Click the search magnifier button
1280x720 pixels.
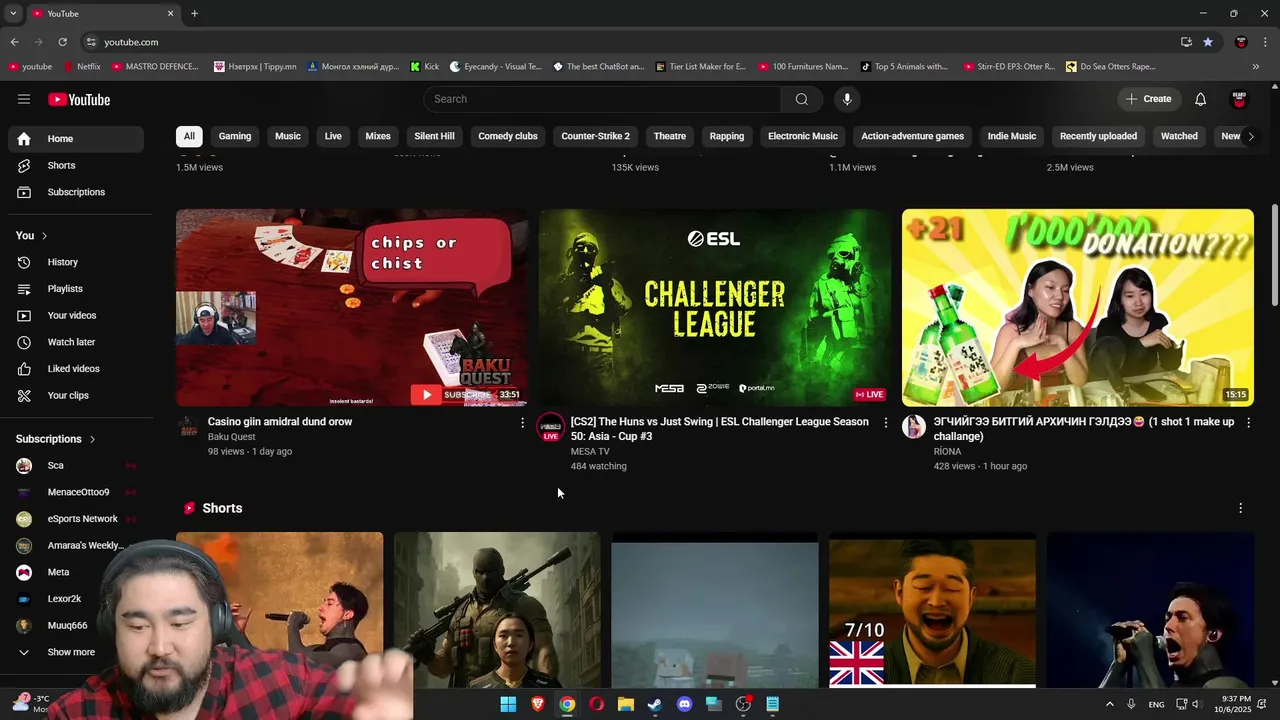(801, 99)
